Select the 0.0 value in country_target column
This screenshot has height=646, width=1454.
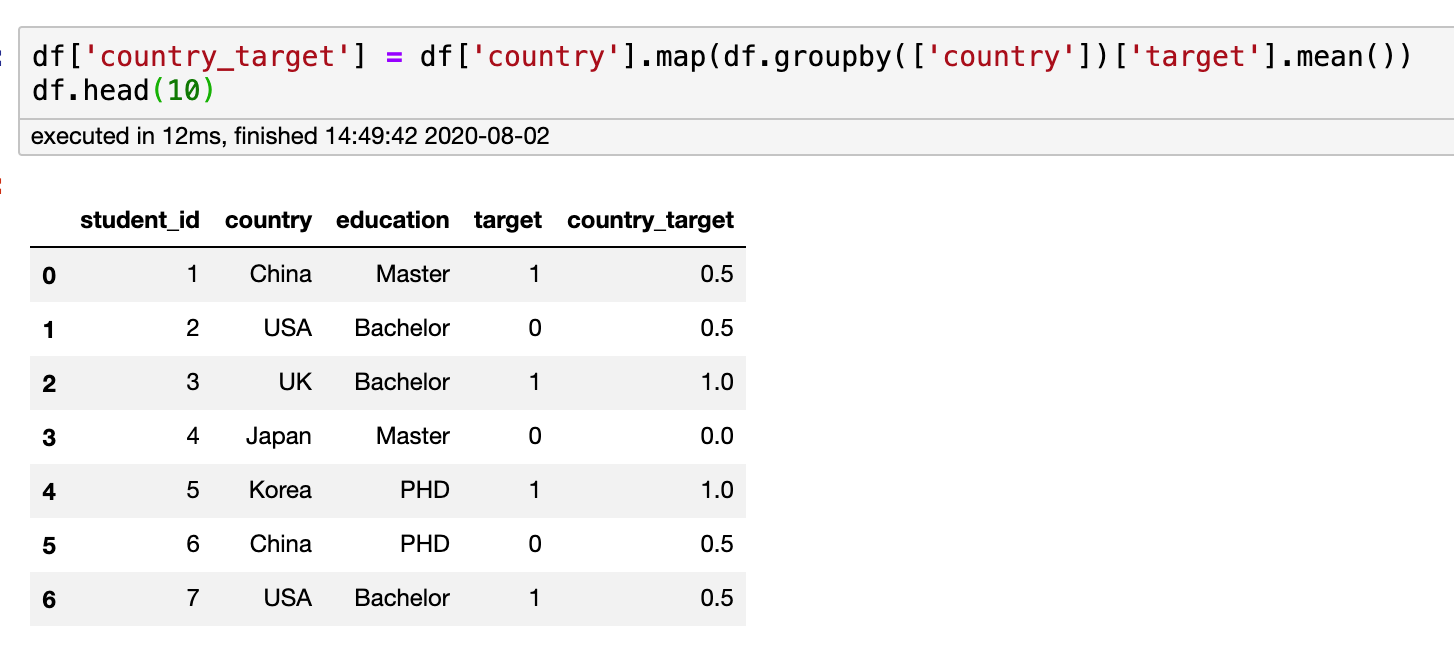[x=717, y=436]
